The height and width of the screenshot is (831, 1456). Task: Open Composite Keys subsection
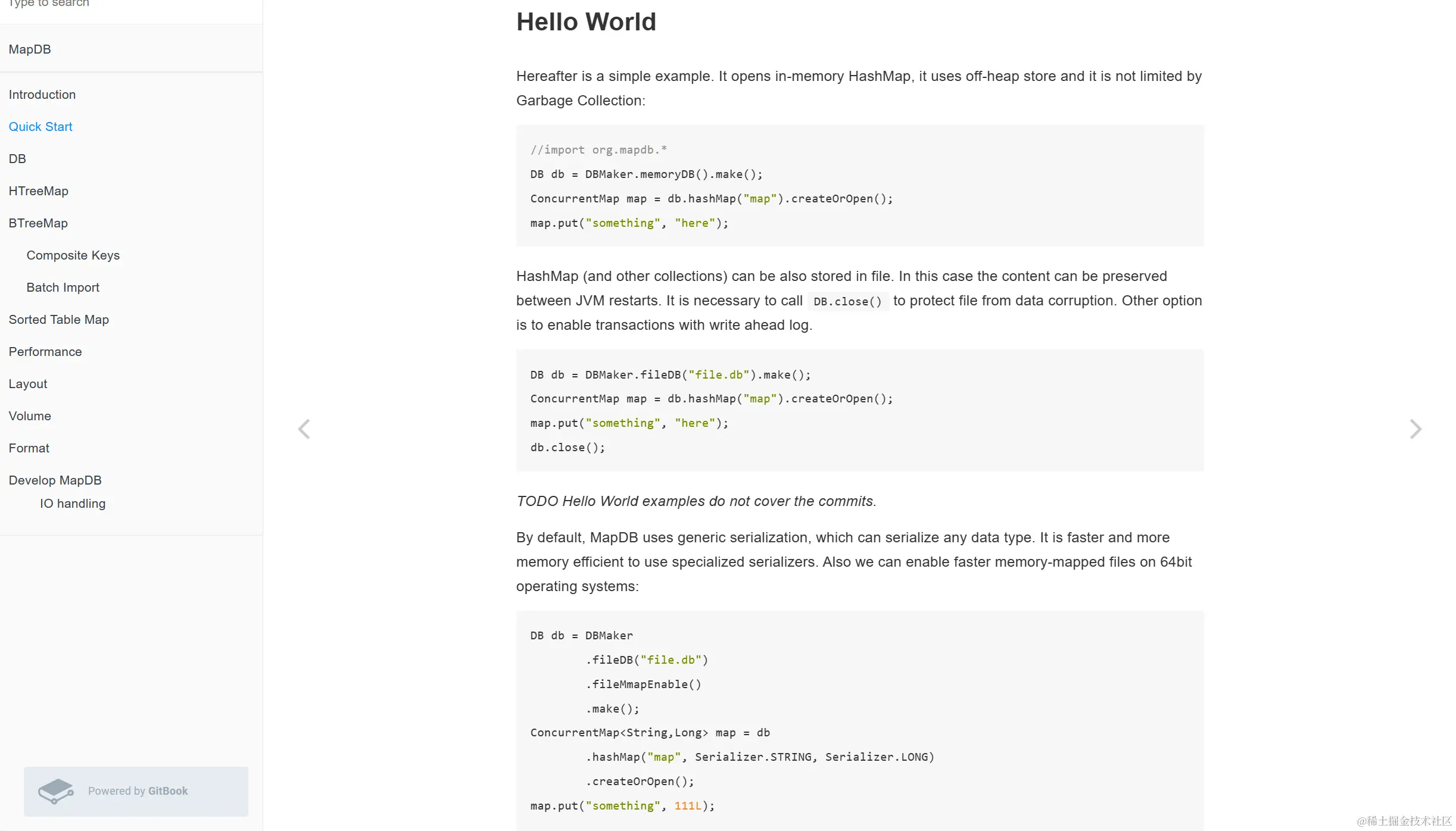coord(73,255)
